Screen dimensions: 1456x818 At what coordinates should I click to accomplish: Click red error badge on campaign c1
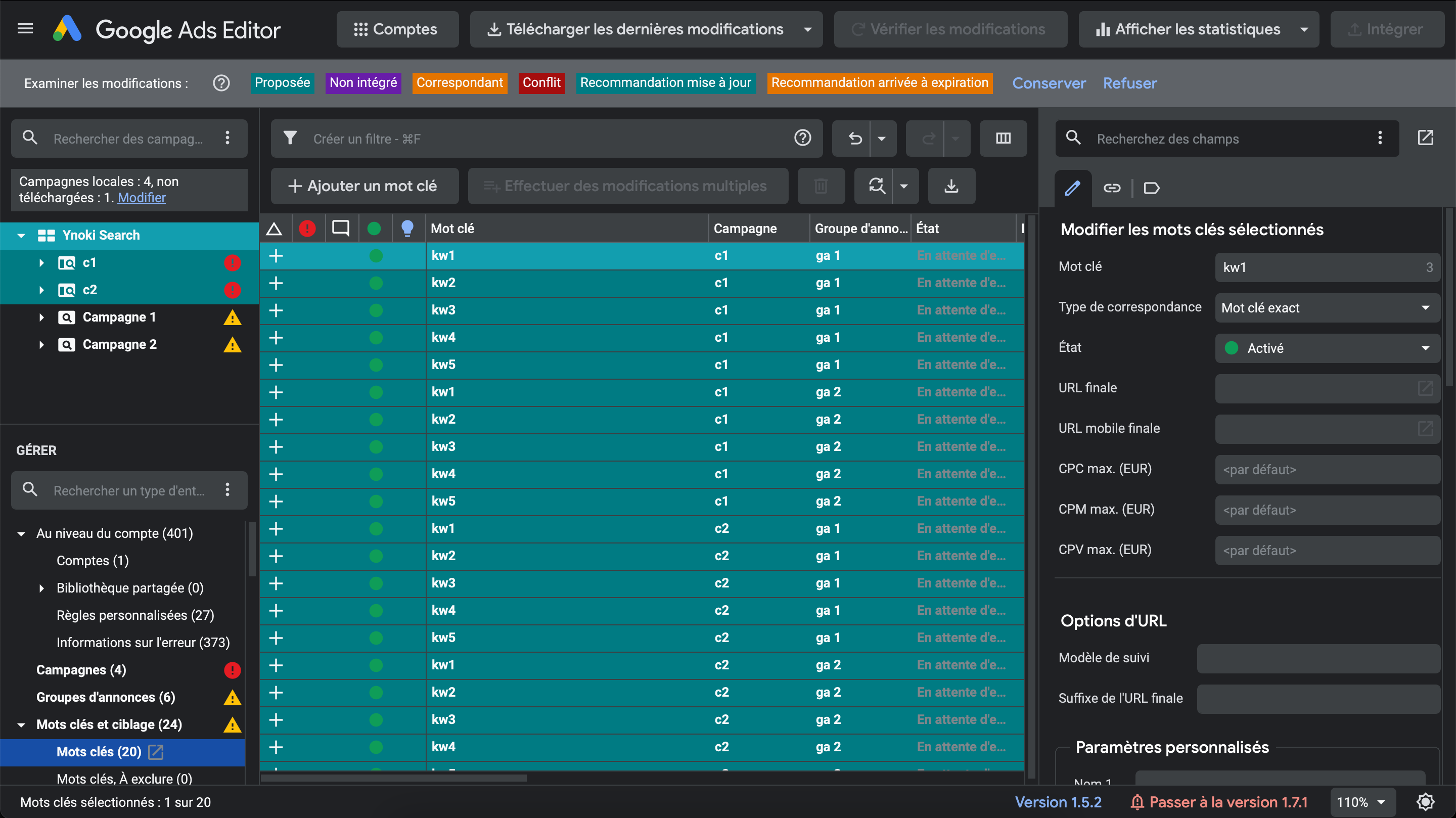(x=233, y=263)
